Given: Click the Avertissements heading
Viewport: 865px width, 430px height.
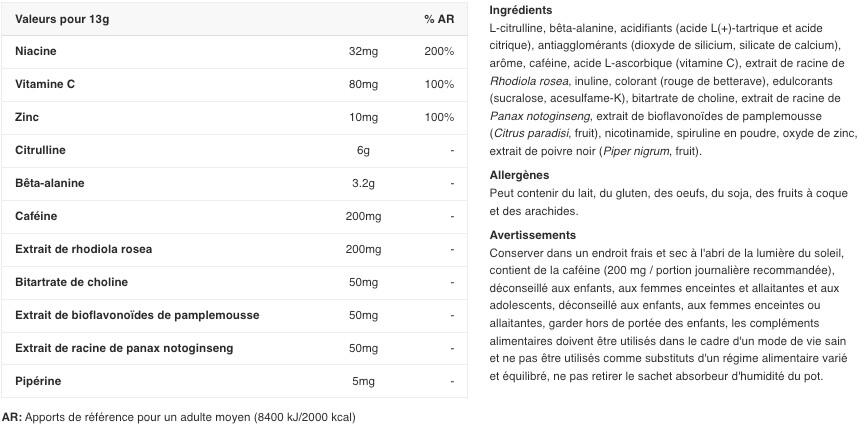Looking at the screenshot, I should 533,235.
